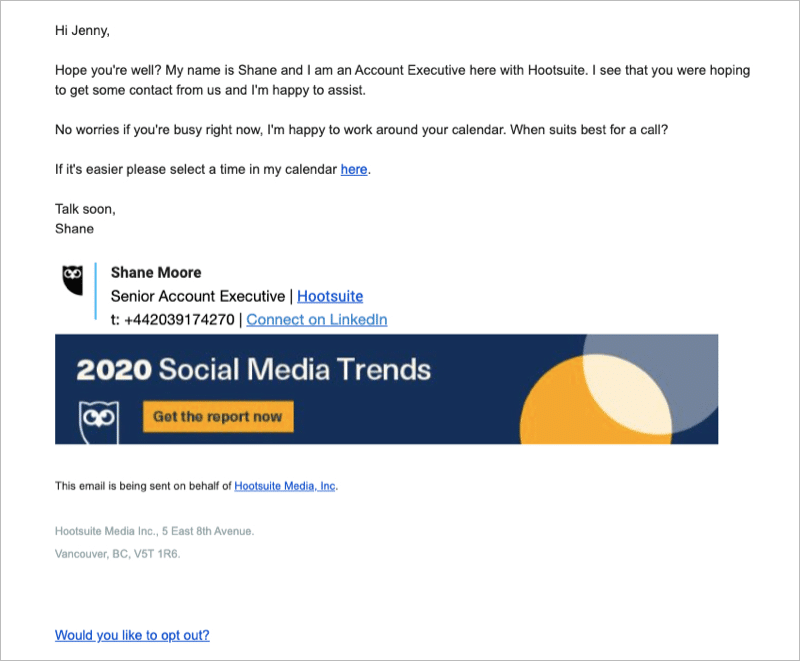This screenshot has width=800, height=661.
Task: Click the Senior Account Executive title text
Action: [x=198, y=296]
